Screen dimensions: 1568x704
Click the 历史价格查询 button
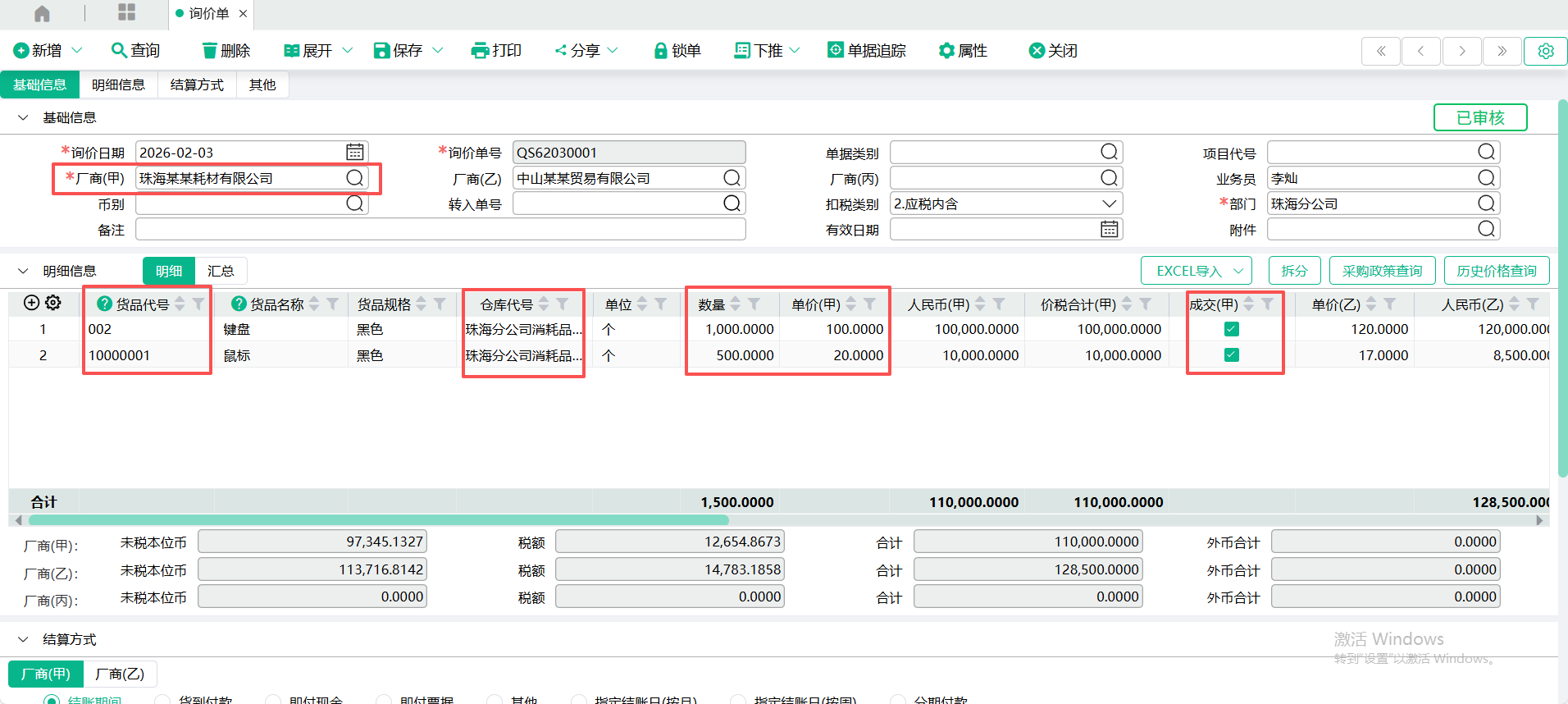[1496, 271]
